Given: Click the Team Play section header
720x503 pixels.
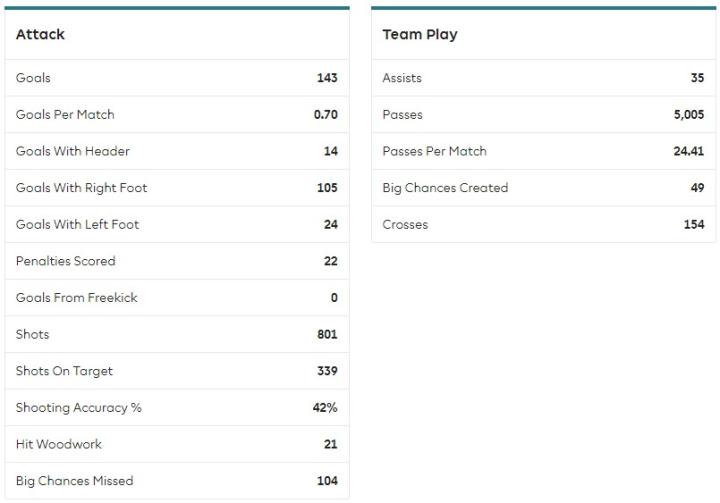Looking at the screenshot, I should [x=420, y=34].
